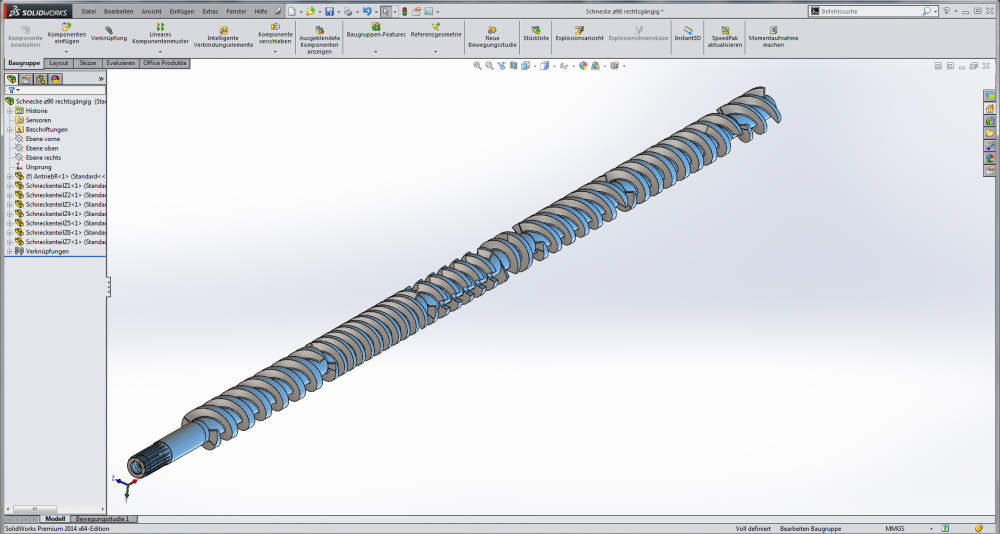Select Ursprung in the tree
This screenshot has width=1000, height=534.
tap(38, 167)
